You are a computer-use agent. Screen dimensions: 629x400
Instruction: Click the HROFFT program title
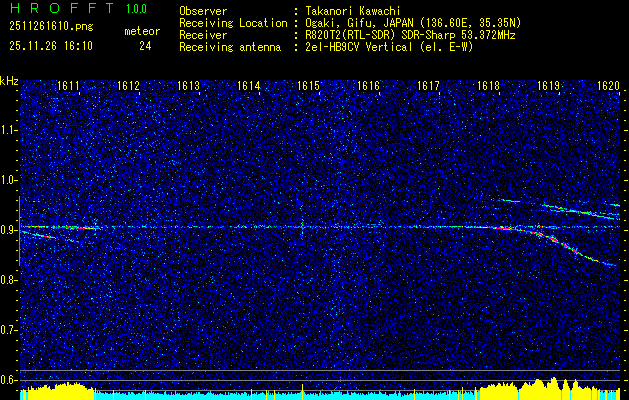62,8
